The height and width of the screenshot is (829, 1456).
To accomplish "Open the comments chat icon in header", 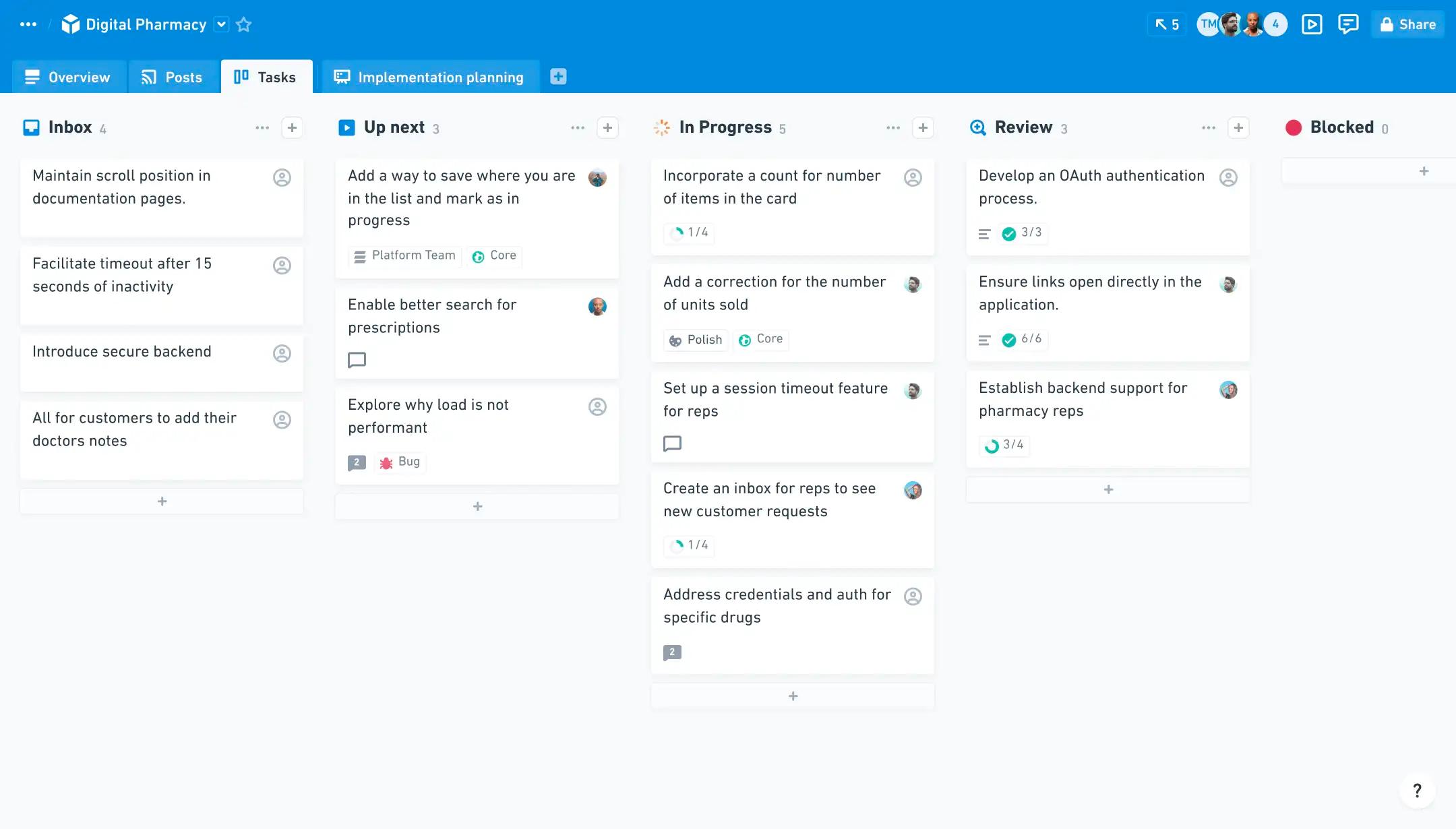I will tap(1347, 25).
